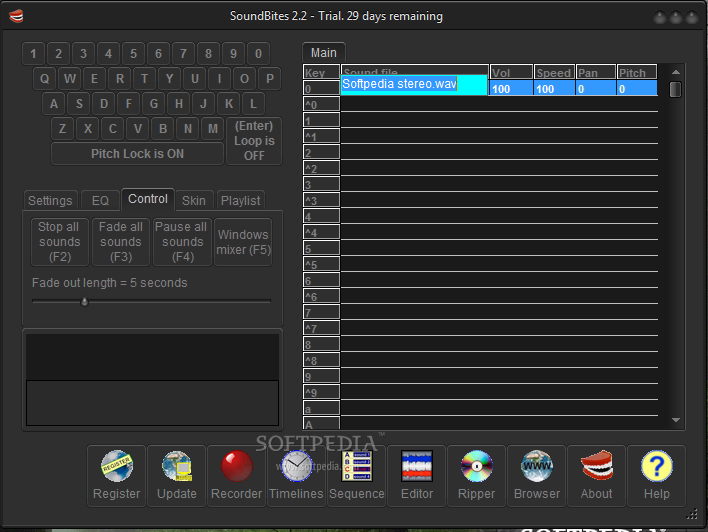Open Windows mixer (F5)

[x=243, y=242]
